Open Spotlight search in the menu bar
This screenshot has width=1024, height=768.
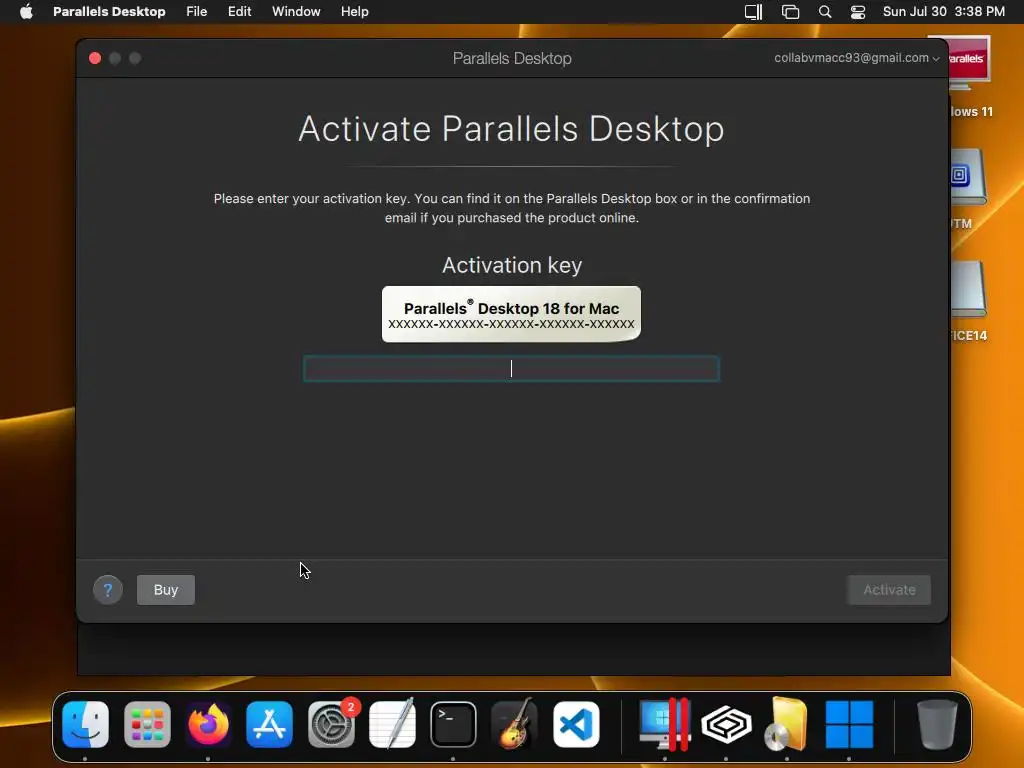pos(825,12)
